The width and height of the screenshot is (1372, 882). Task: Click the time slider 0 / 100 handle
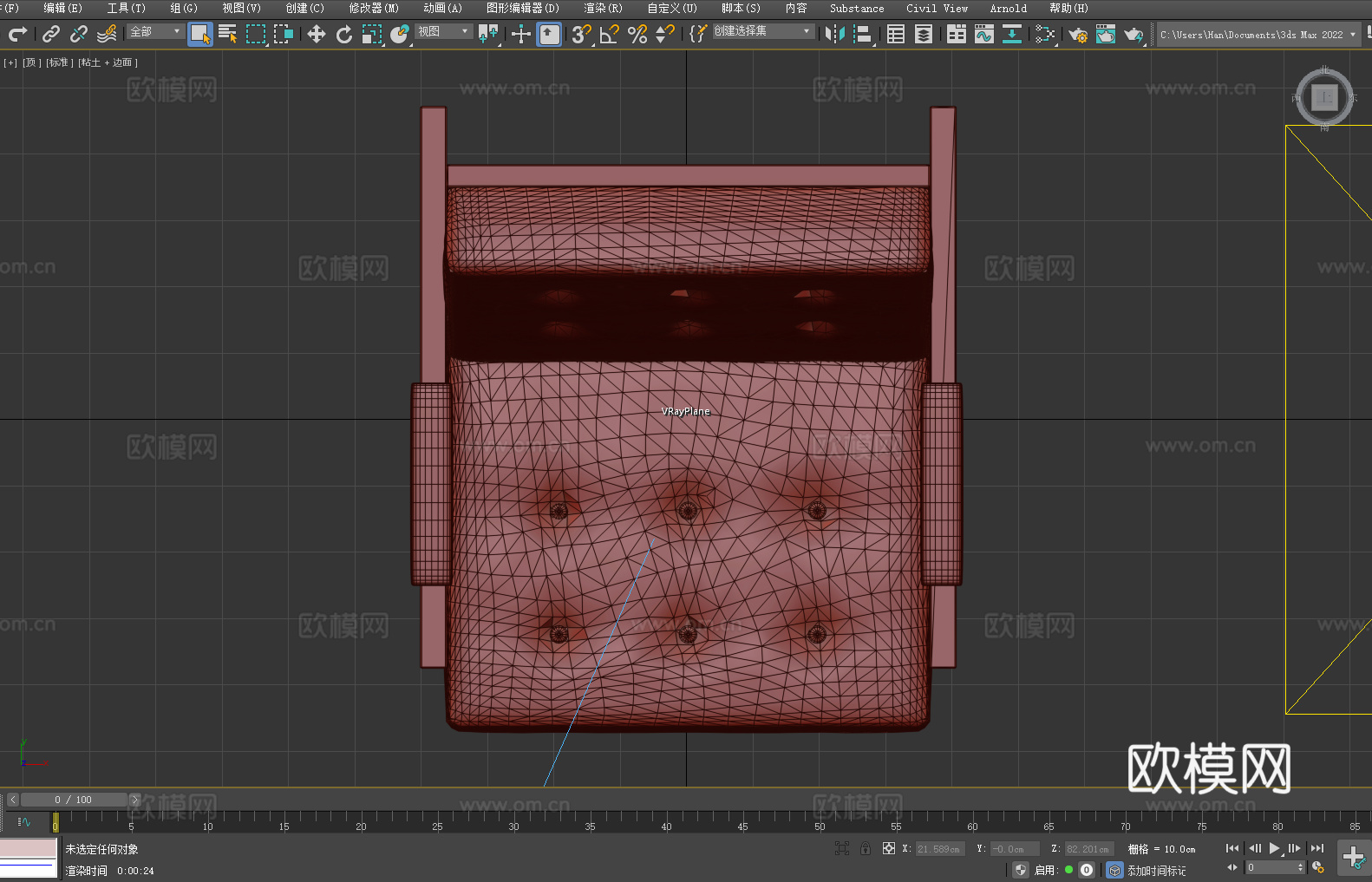point(74,800)
